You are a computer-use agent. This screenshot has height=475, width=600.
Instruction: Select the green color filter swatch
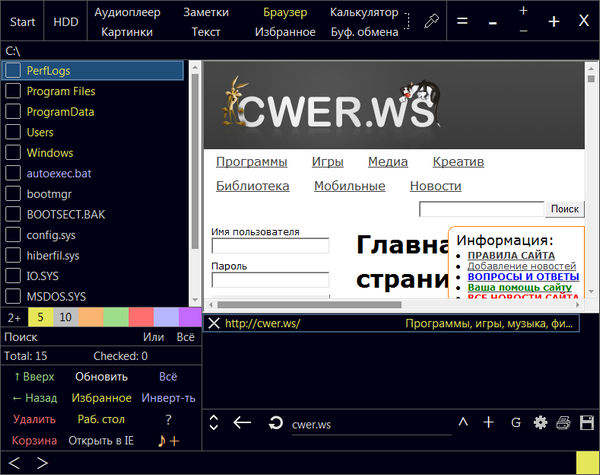116,317
